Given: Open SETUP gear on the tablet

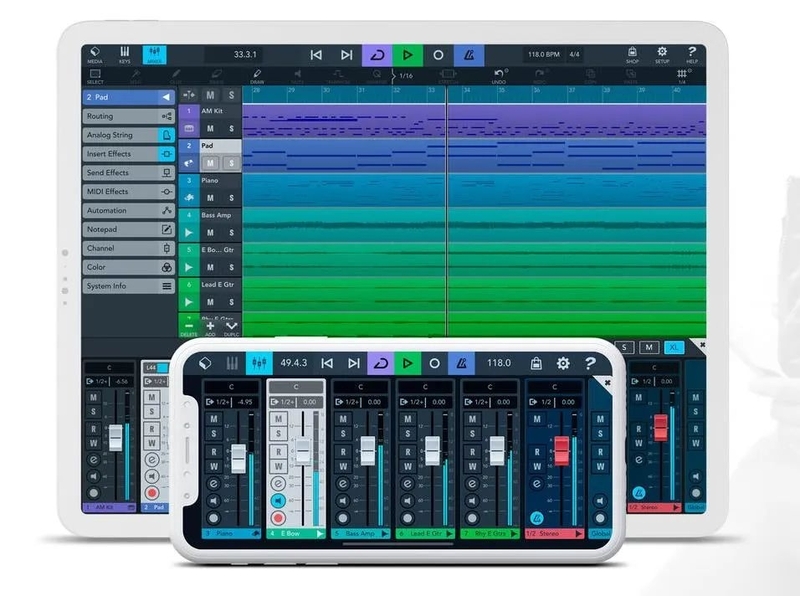Looking at the screenshot, I should (x=662, y=55).
